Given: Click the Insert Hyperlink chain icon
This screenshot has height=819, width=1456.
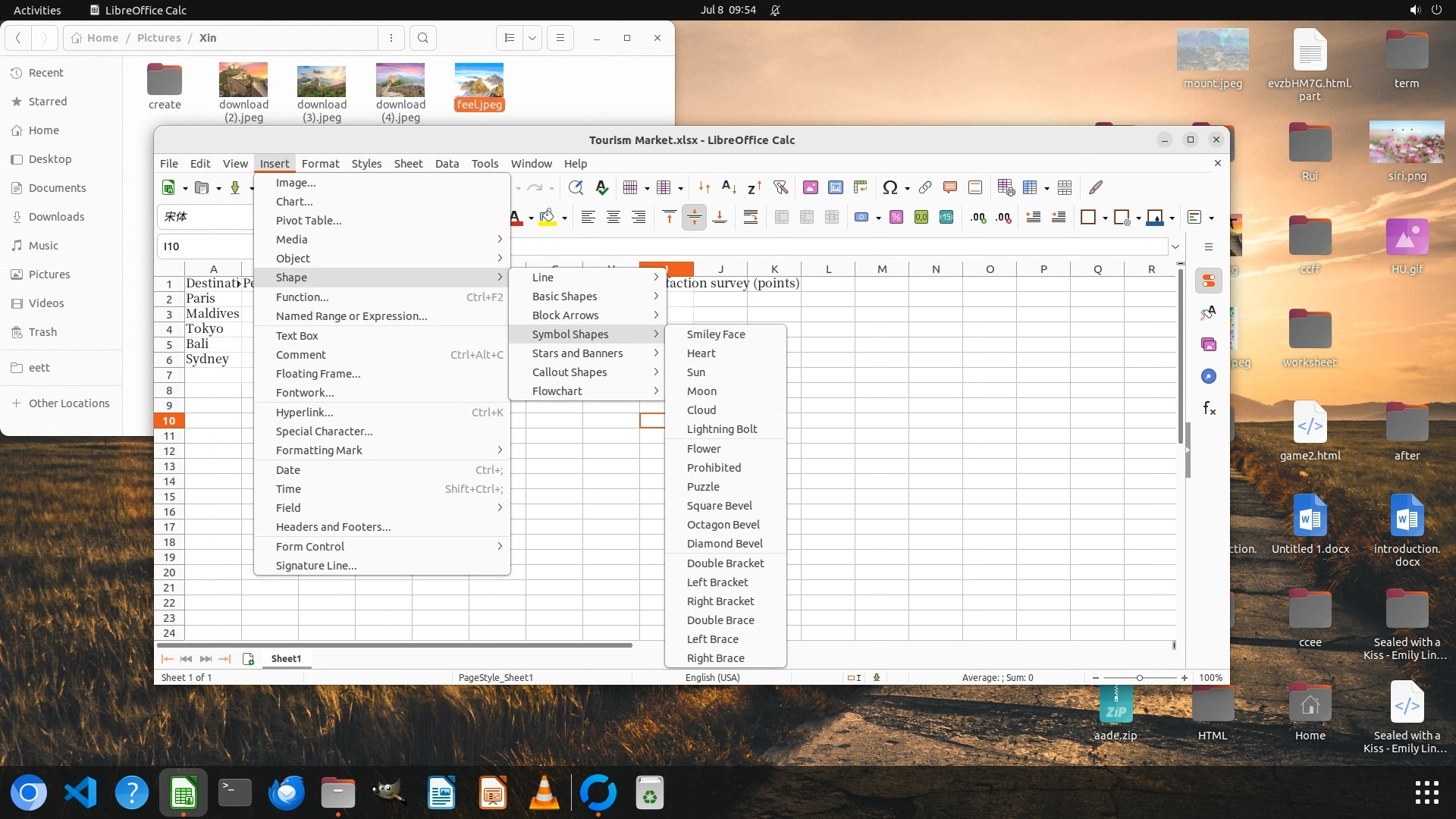Looking at the screenshot, I should pos(924,187).
